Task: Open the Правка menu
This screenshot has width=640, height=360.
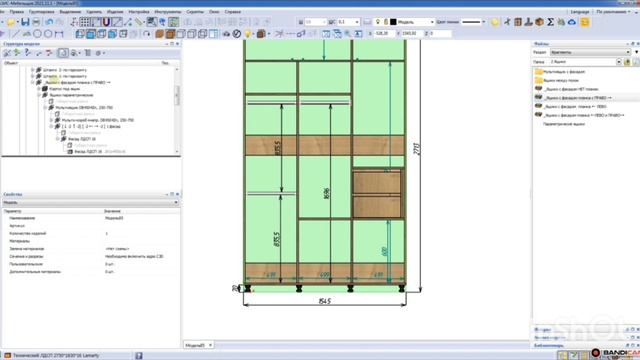Action: 16,12
